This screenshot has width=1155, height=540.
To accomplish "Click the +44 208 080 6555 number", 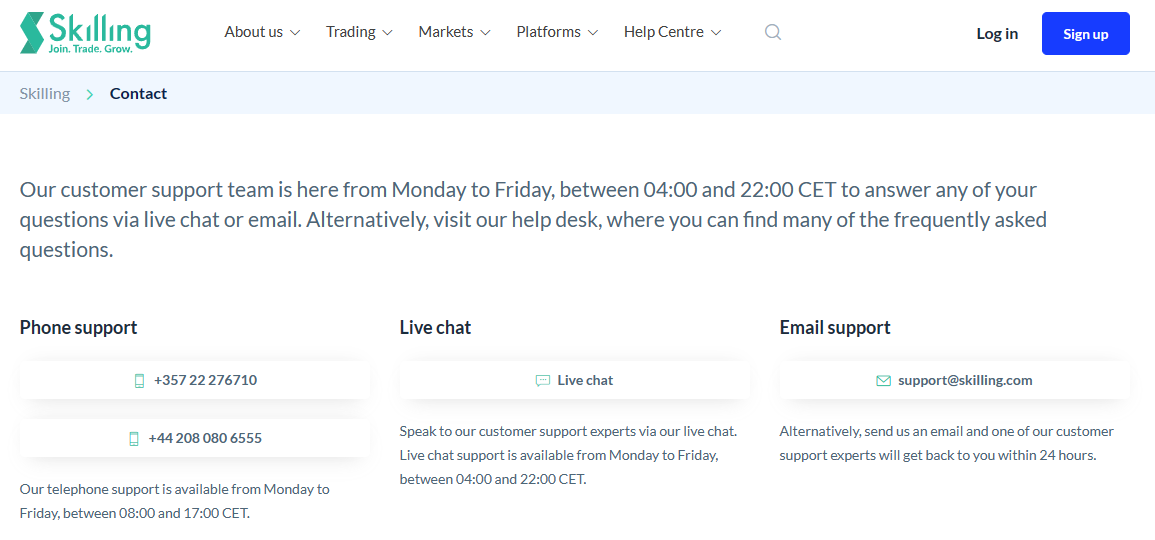I will 206,438.
